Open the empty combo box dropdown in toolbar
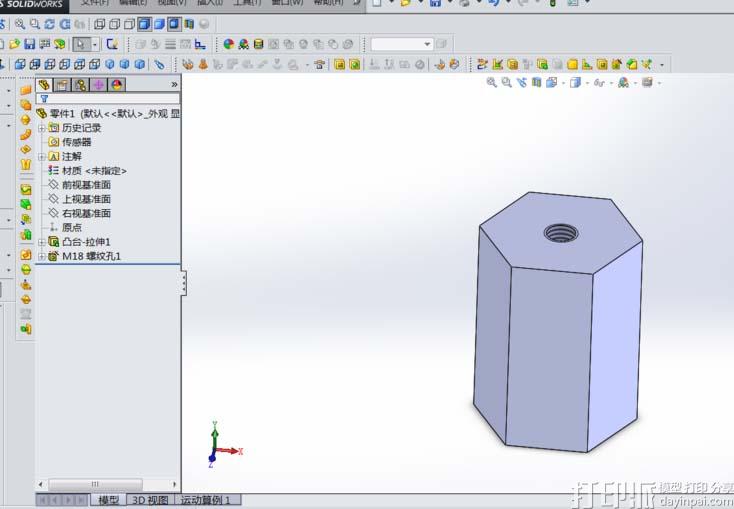 pyautogui.click(x=427, y=44)
